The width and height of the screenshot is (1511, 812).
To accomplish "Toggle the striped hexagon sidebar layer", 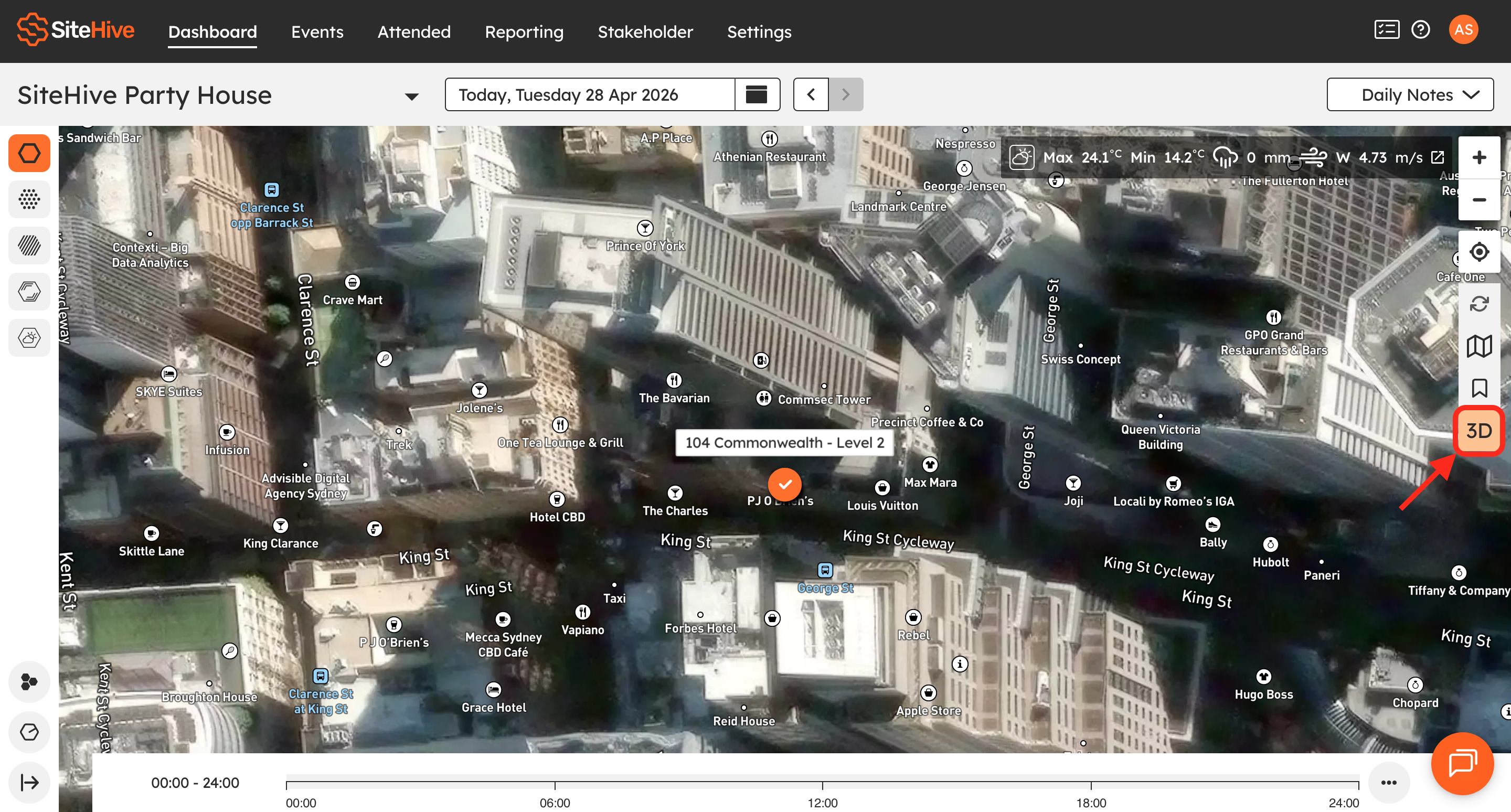I will pos(29,245).
